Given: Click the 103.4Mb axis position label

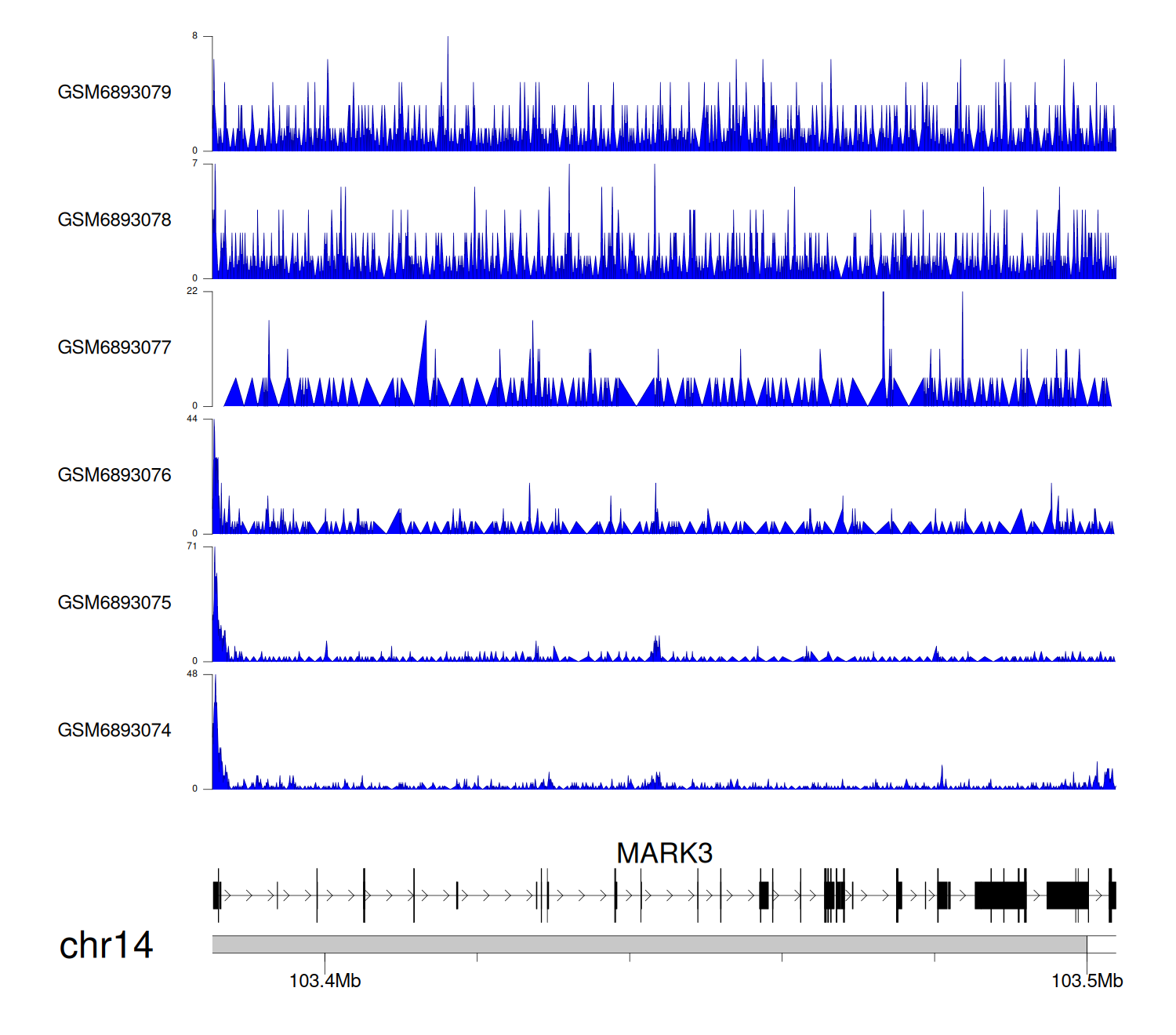Looking at the screenshot, I should tap(325, 981).
